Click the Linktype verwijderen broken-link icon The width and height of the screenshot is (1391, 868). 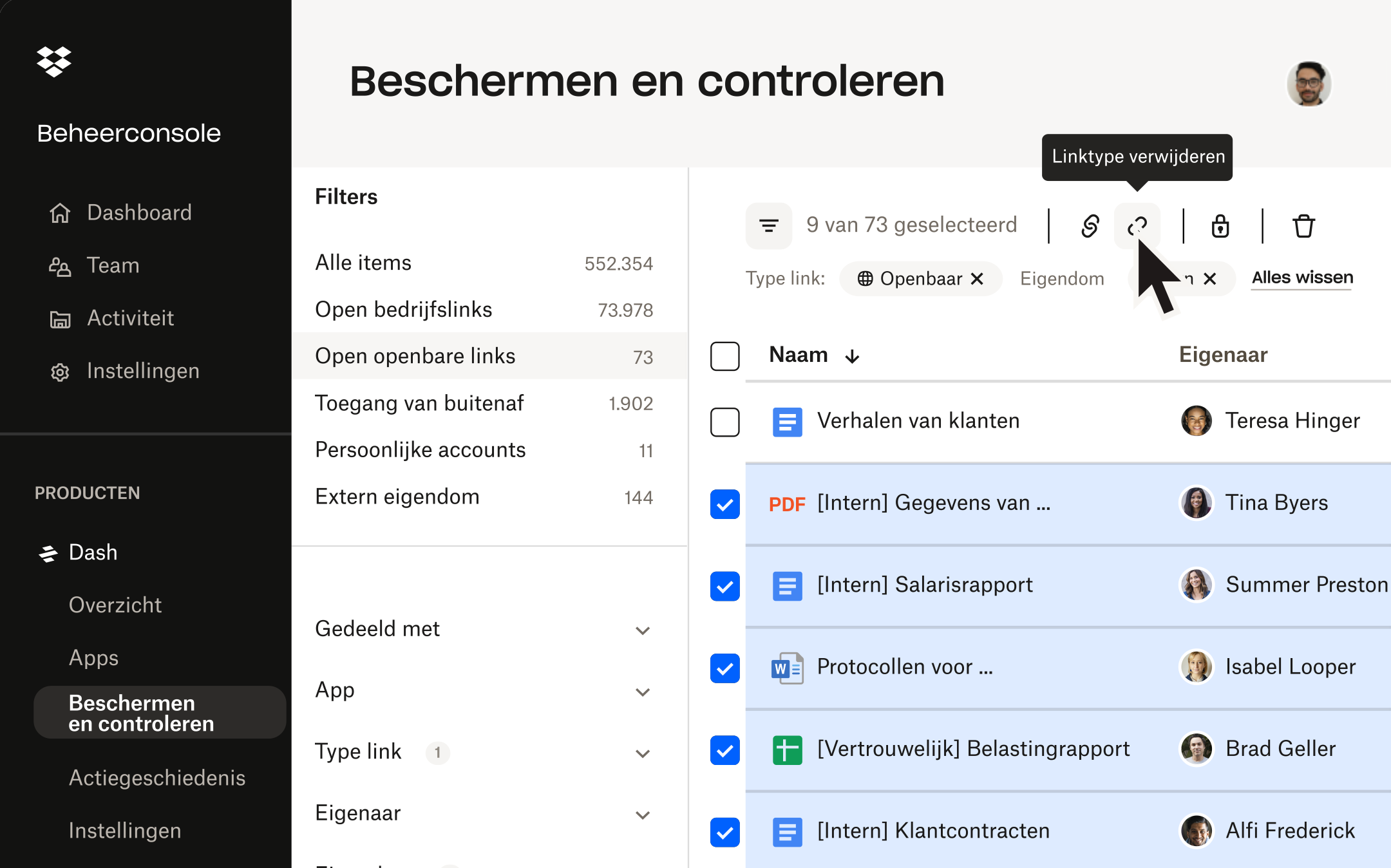1137,225
